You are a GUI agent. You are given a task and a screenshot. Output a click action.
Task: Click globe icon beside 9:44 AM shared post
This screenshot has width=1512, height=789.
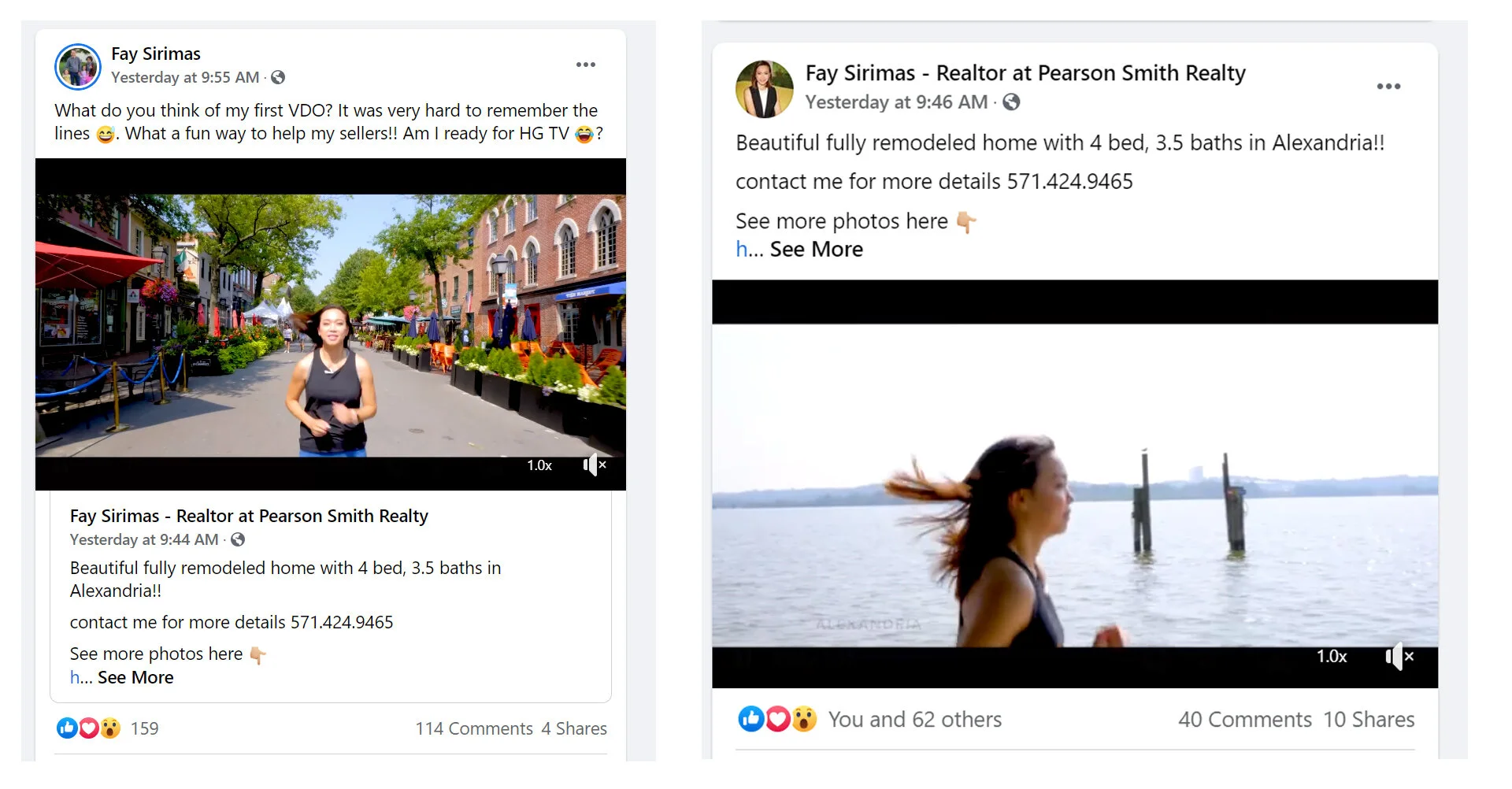coord(238,539)
